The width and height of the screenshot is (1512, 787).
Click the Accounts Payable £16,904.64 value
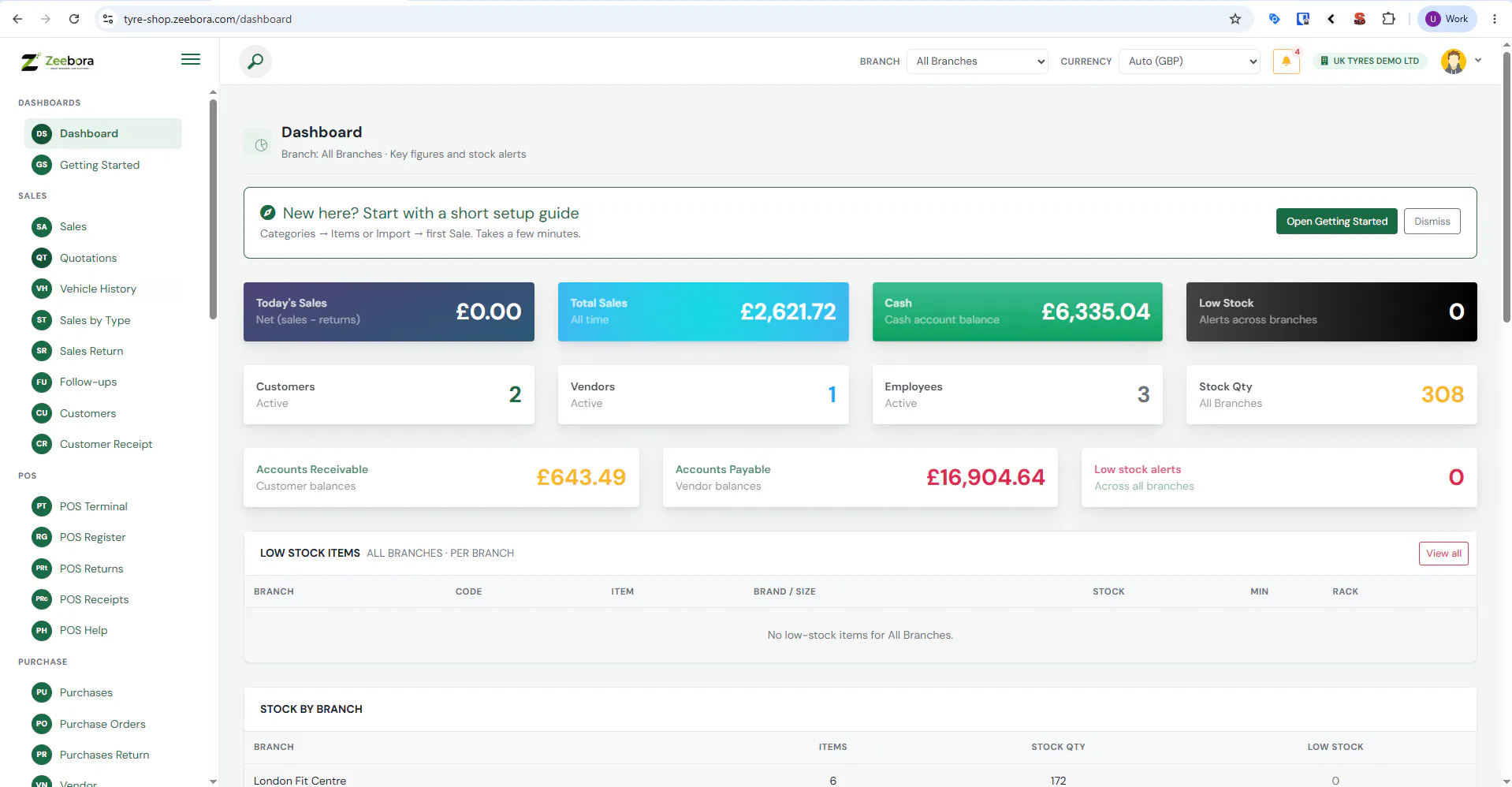(x=985, y=477)
